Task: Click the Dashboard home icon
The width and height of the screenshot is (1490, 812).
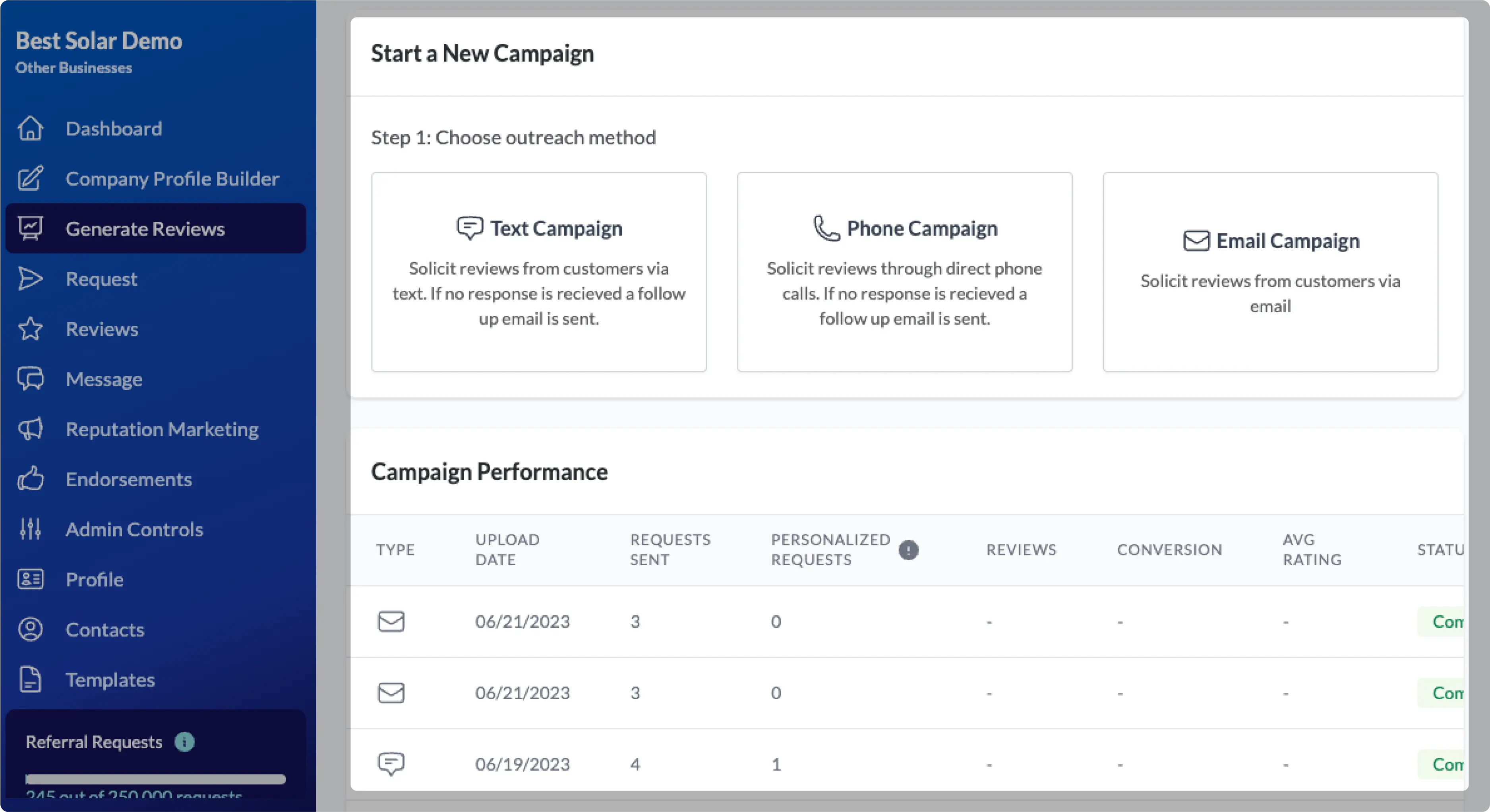Action: [x=30, y=128]
